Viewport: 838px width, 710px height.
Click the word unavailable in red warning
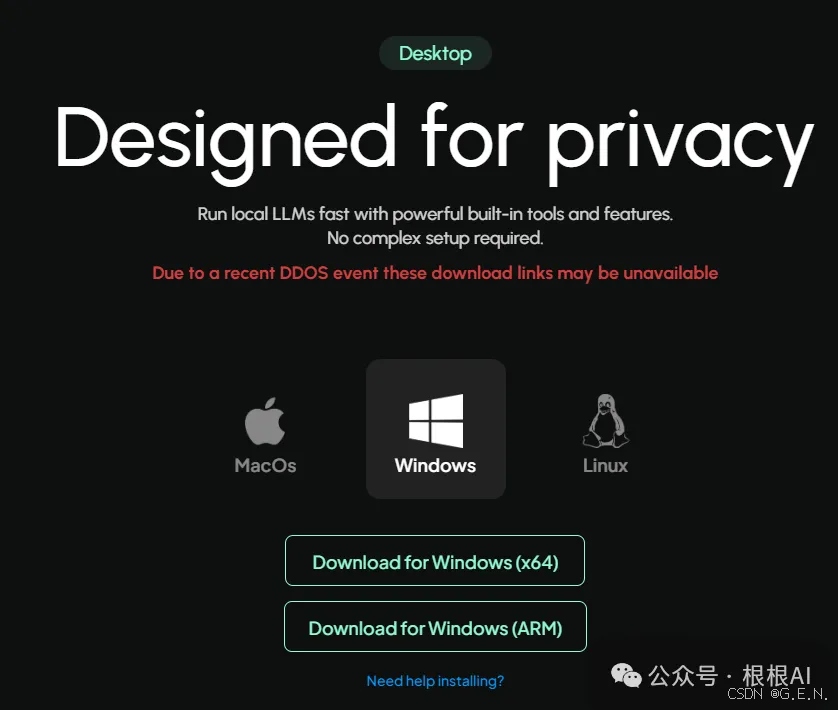(671, 273)
